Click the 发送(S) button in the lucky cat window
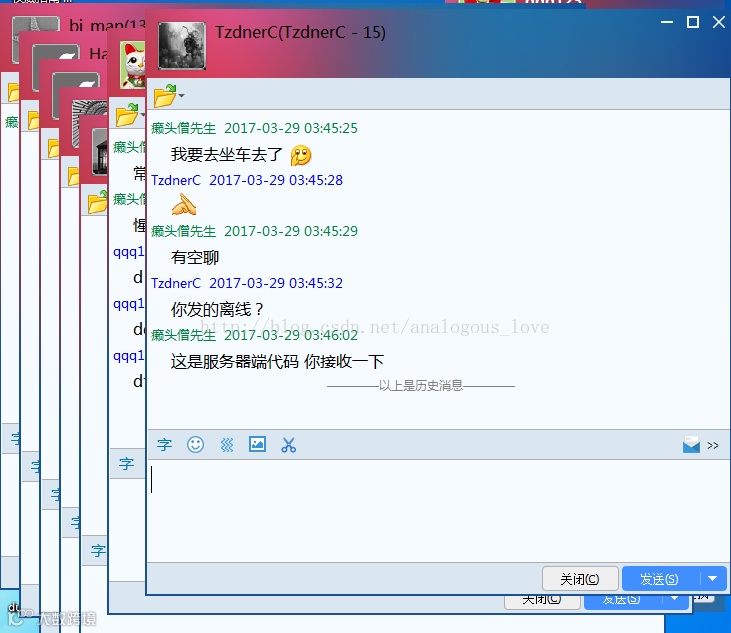 tap(622, 601)
